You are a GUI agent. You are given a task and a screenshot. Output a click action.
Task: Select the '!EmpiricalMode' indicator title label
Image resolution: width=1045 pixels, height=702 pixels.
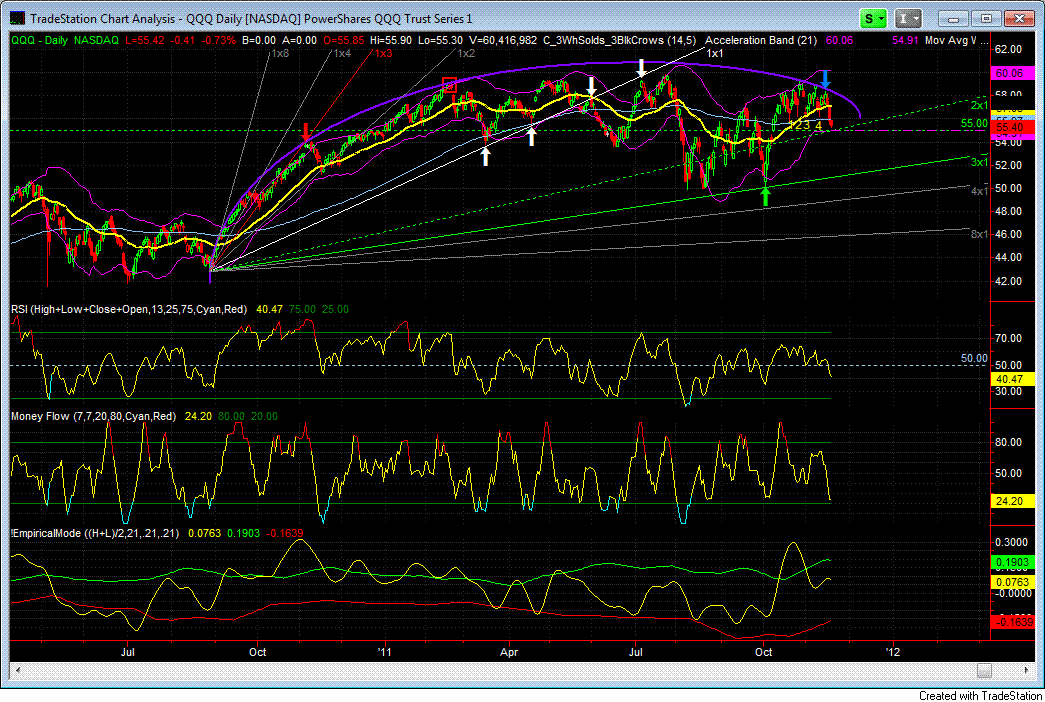coord(95,533)
